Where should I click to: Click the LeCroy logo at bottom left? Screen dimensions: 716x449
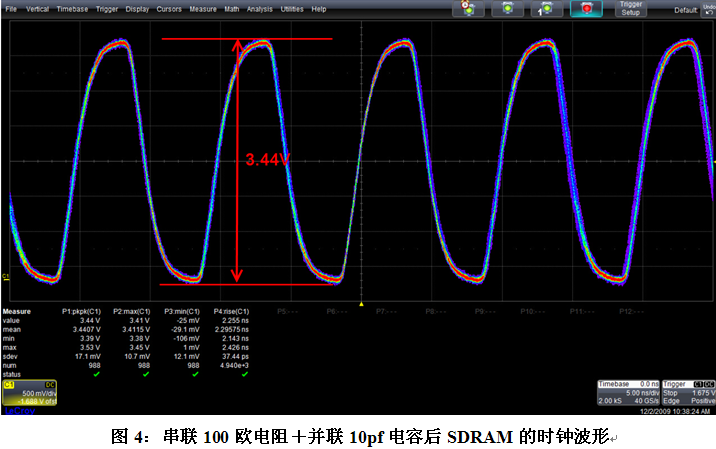(x=17, y=410)
